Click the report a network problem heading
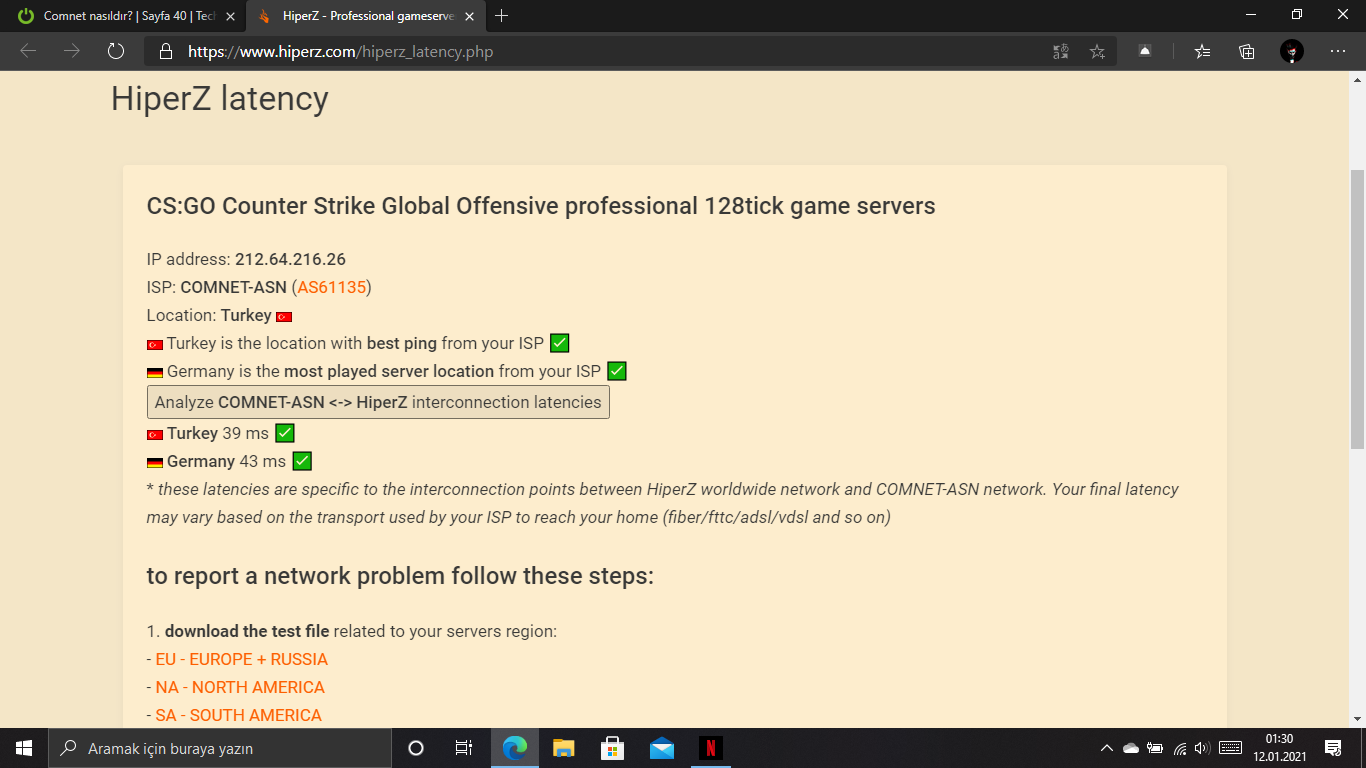Screen dimensions: 1366x768 (400, 576)
